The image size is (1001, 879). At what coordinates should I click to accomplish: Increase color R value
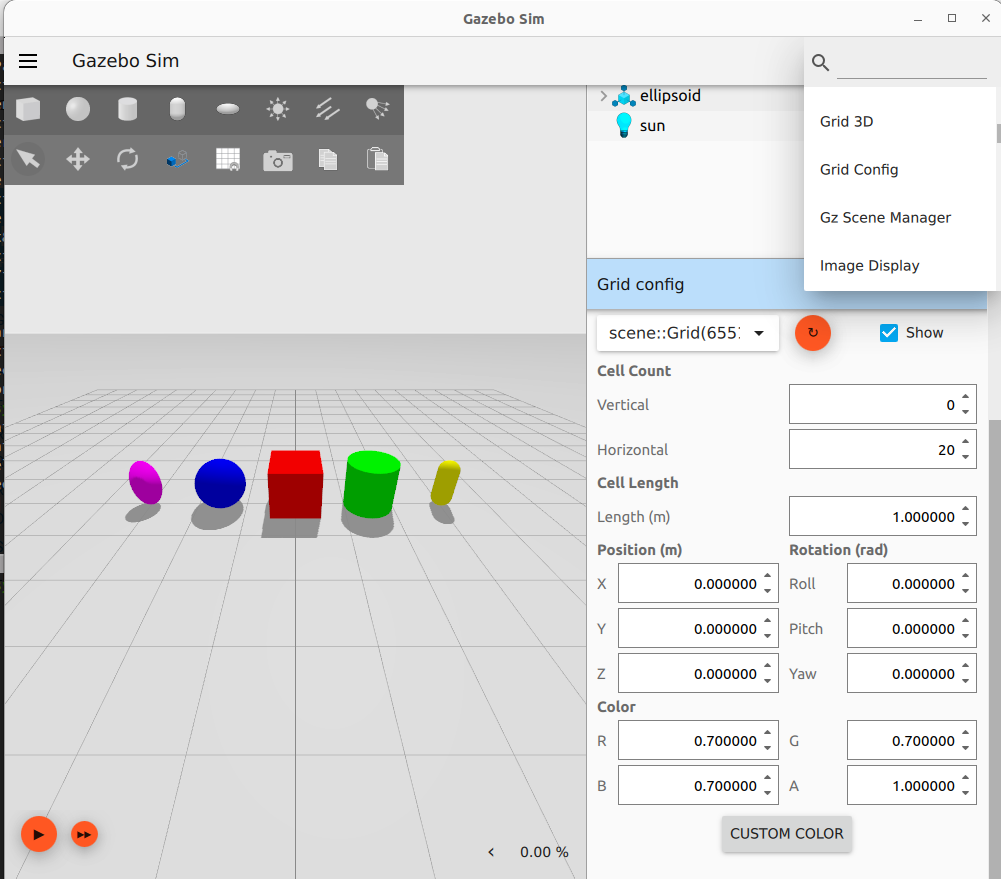[x=767, y=733]
